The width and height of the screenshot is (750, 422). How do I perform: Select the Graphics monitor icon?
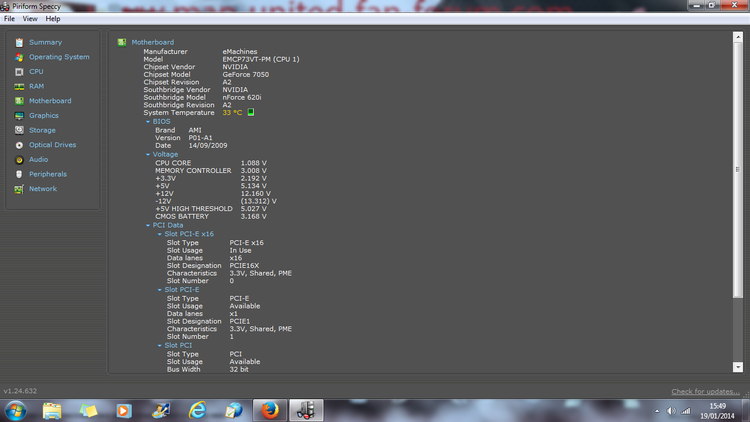point(19,115)
